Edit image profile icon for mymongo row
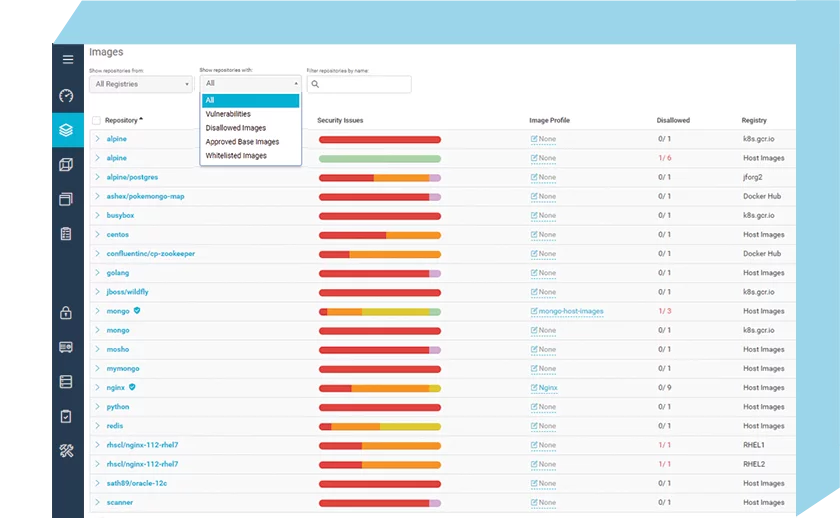 pyautogui.click(x=534, y=369)
